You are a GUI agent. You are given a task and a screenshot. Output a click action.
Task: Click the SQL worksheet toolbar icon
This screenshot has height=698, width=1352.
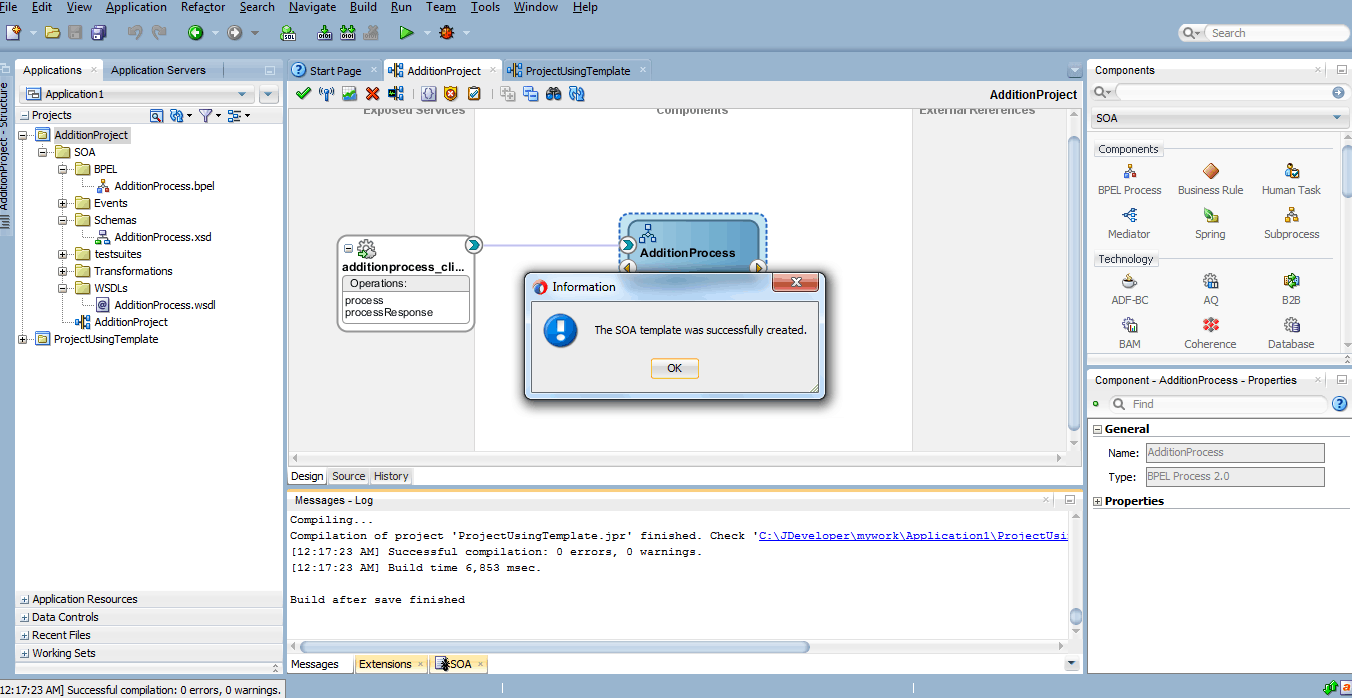[289, 33]
